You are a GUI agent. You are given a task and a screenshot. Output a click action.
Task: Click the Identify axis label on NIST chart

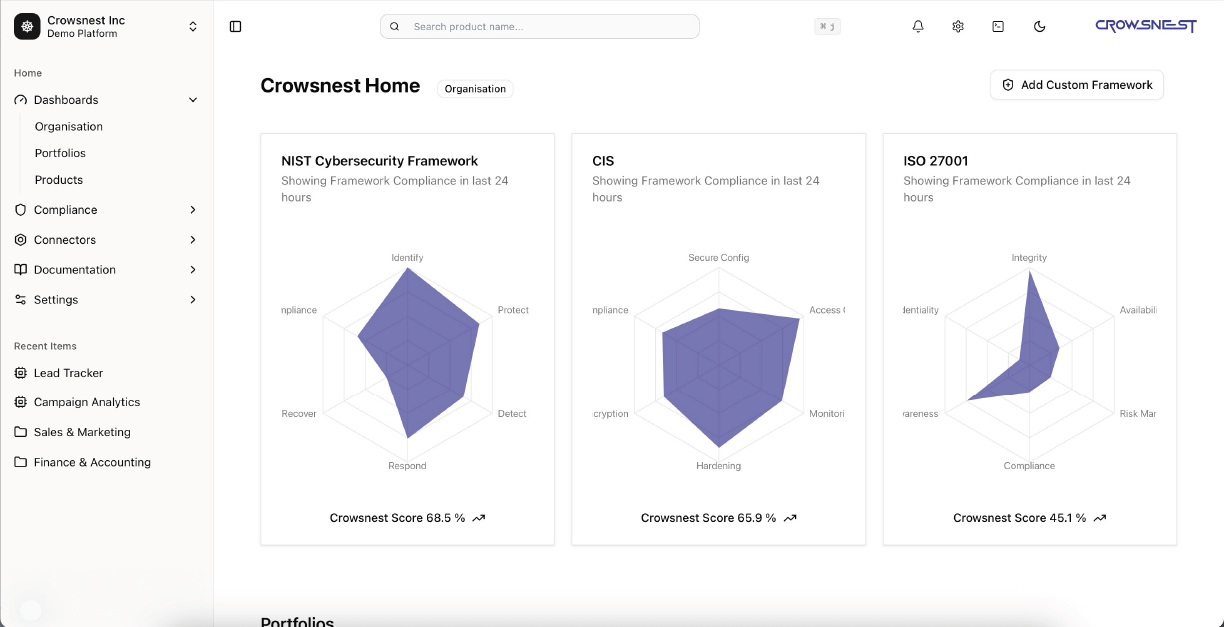[407, 258]
